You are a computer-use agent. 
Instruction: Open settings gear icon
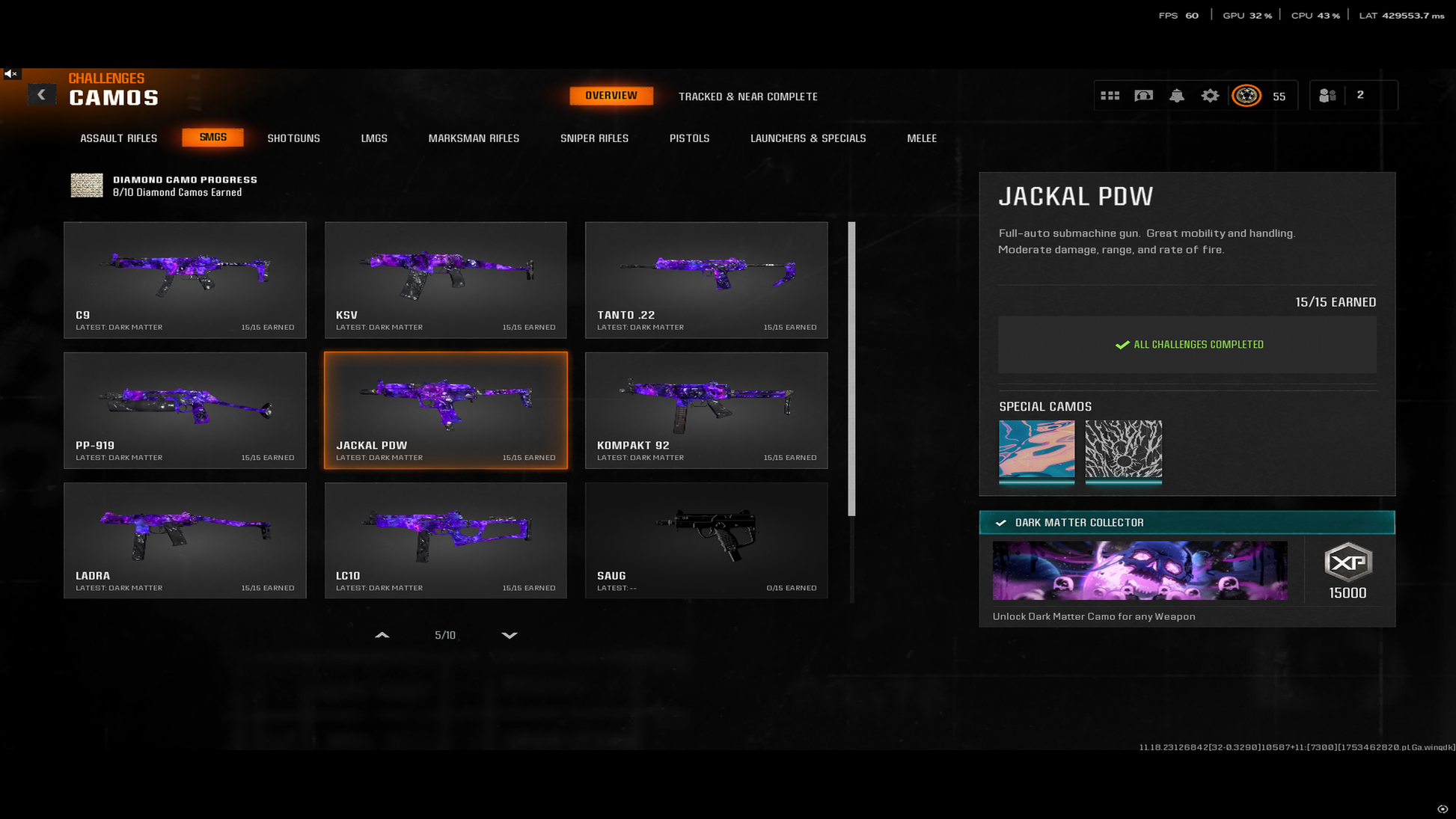(1210, 96)
